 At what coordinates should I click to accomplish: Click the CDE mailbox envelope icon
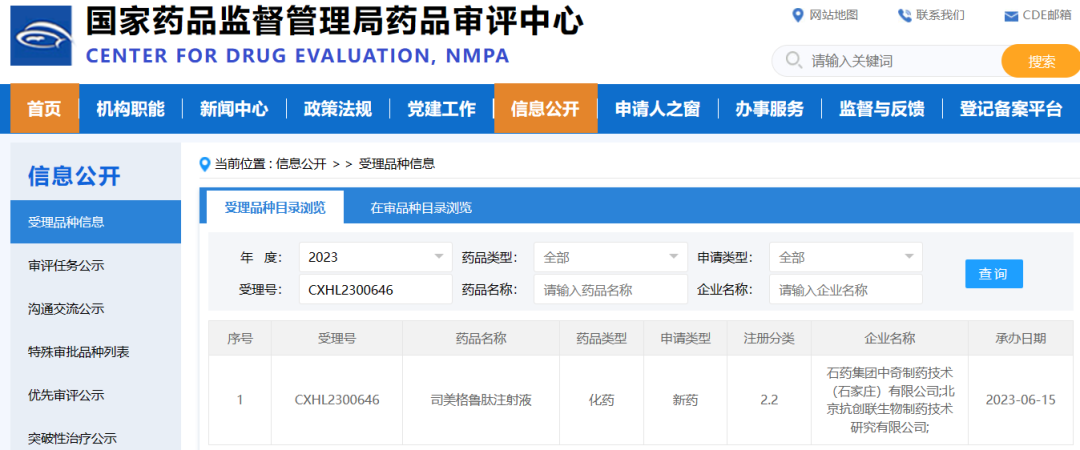[x=1011, y=17]
